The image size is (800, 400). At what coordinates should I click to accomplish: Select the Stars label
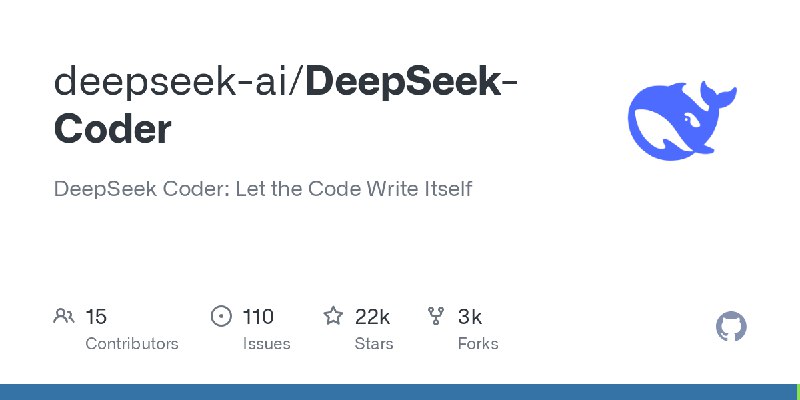(x=374, y=344)
